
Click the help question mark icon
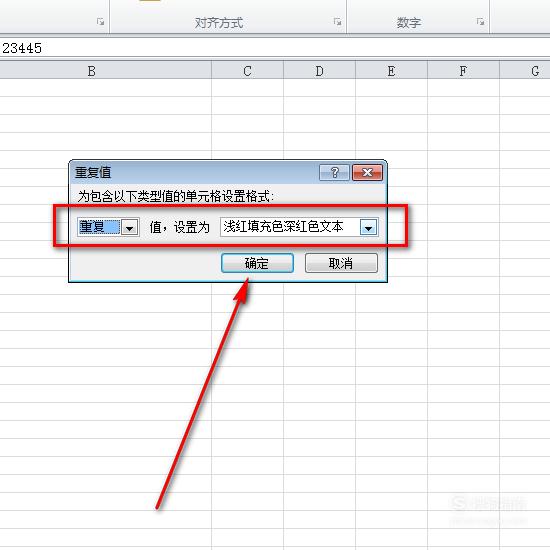[334, 172]
